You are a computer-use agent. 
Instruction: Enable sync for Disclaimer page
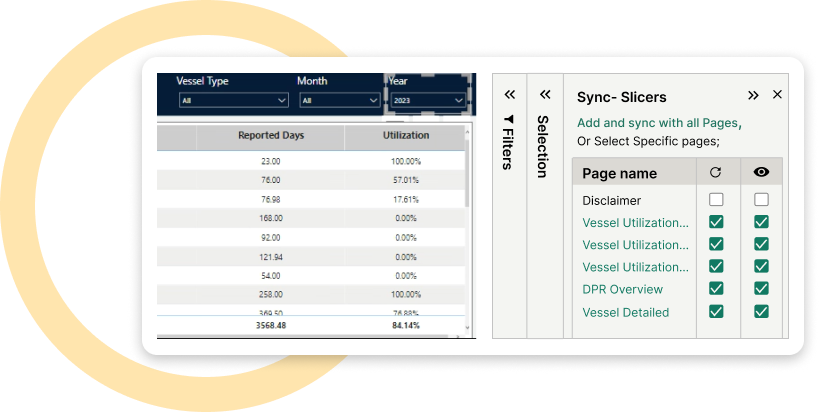click(716, 200)
